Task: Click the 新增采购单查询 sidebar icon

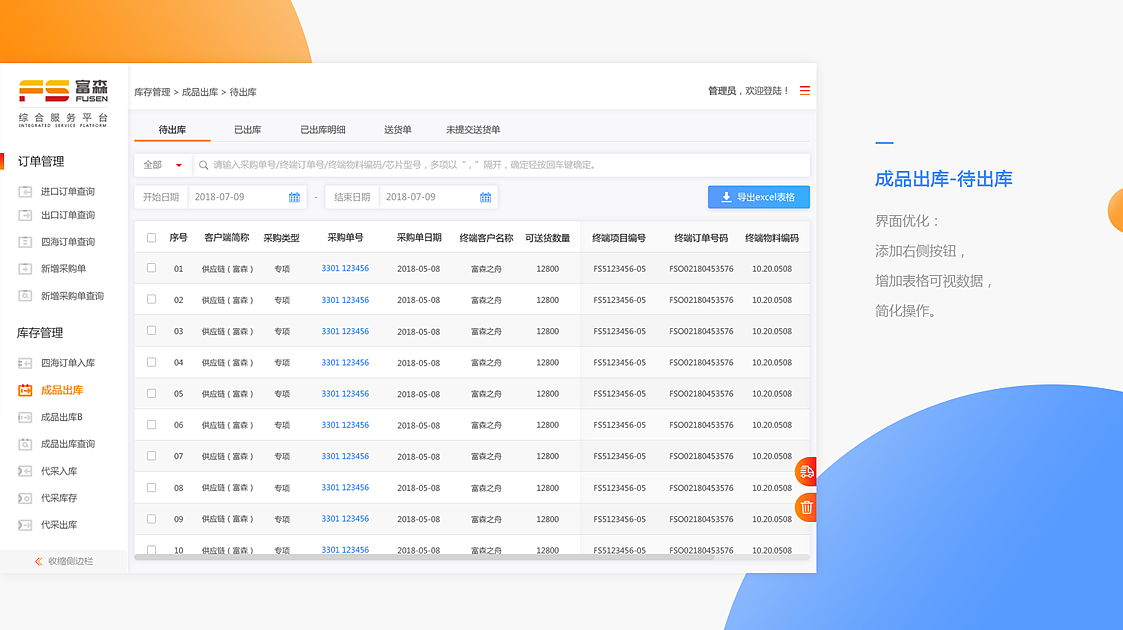Action: pyautogui.click(x=25, y=296)
